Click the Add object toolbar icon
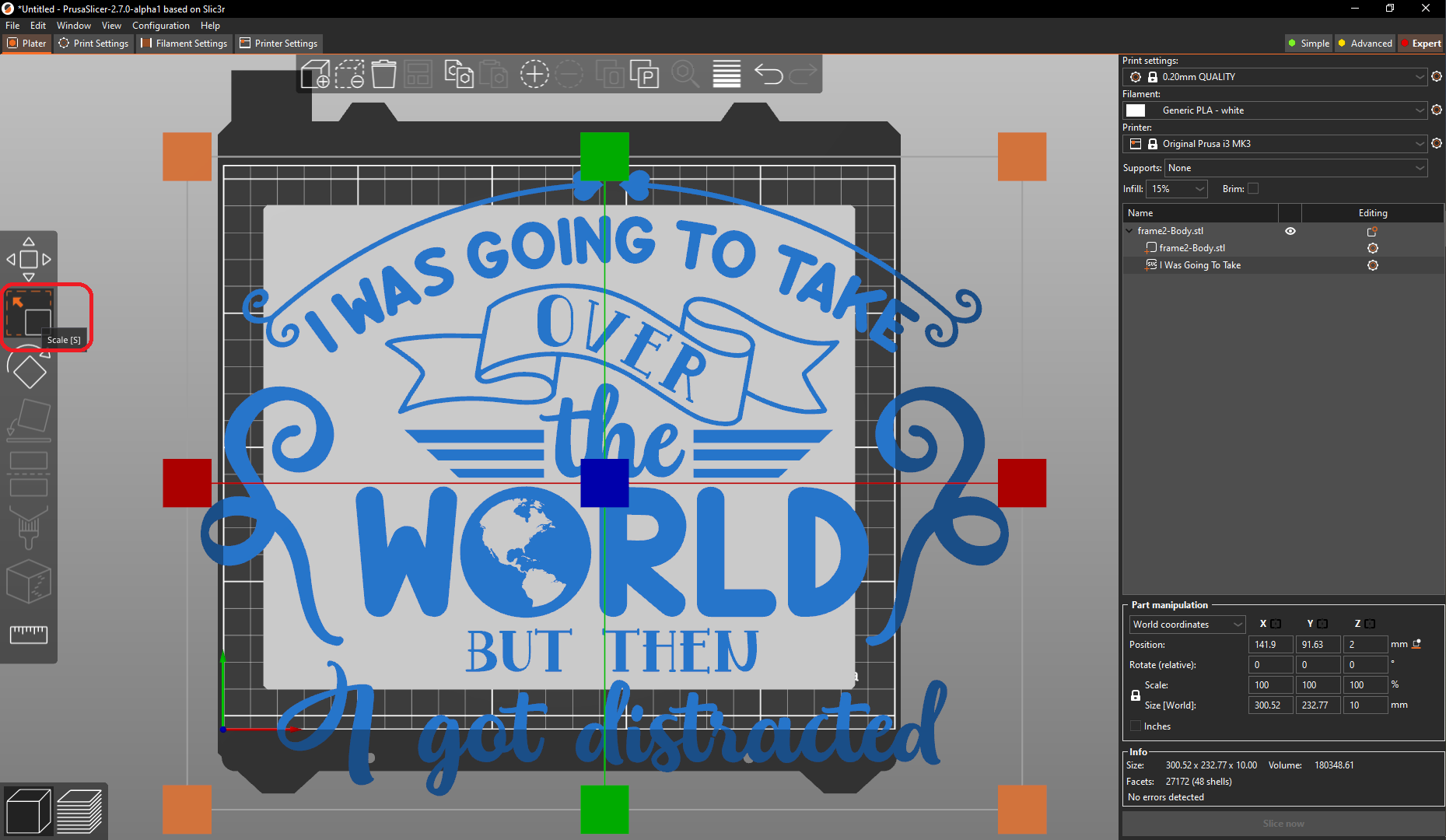This screenshot has width=1446, height=840. click(x=317, y=74)
